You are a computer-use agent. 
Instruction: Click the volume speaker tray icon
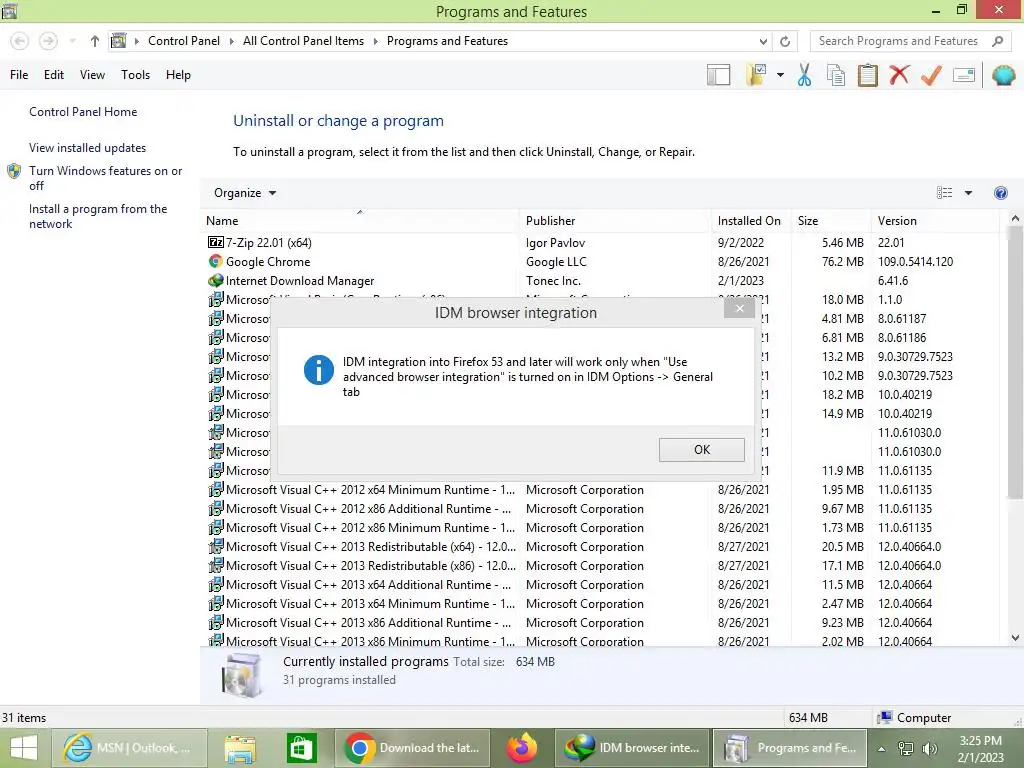930,749
